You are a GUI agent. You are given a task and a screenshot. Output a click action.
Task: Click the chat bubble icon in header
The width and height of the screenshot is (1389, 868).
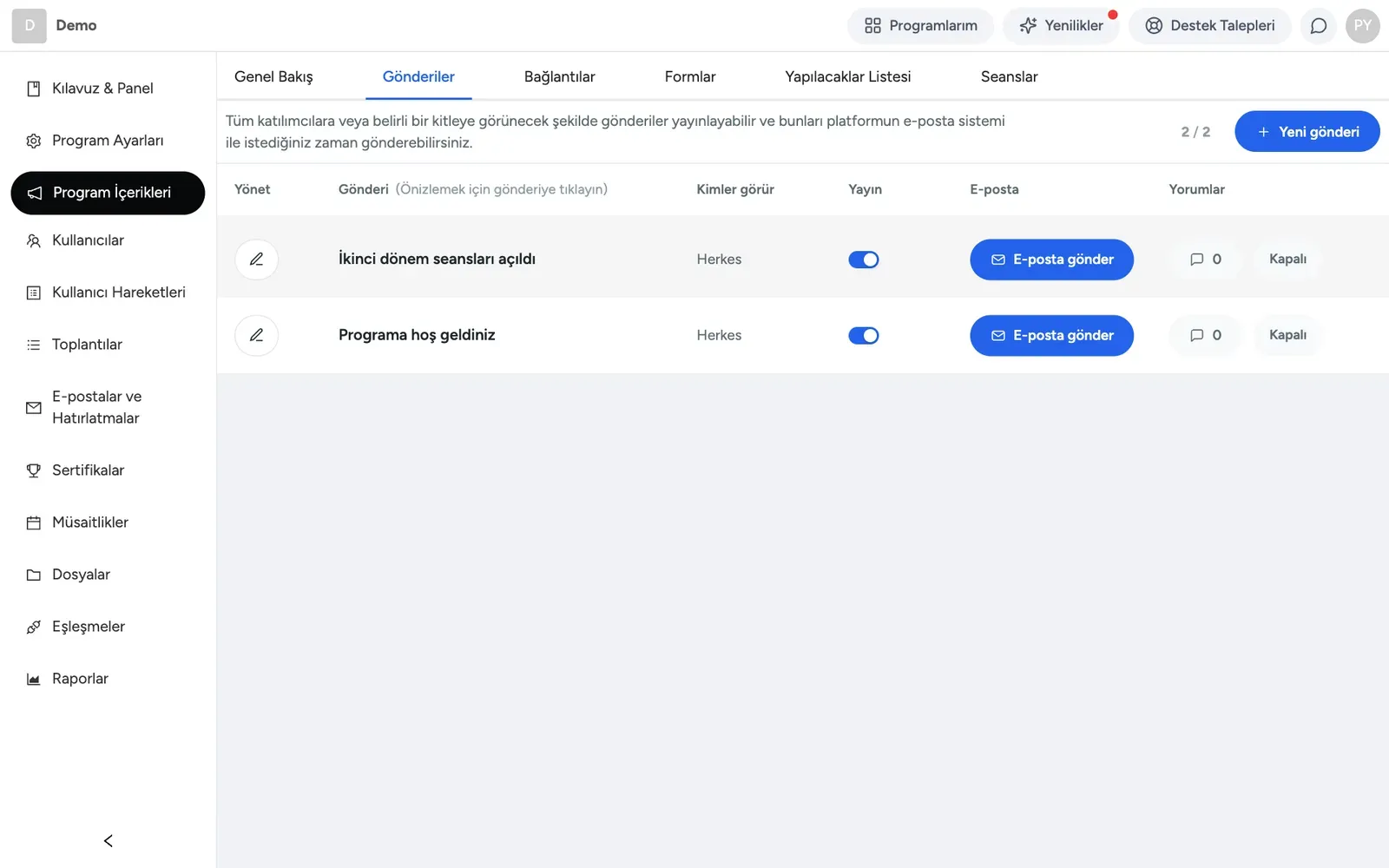click(1318, 26)
